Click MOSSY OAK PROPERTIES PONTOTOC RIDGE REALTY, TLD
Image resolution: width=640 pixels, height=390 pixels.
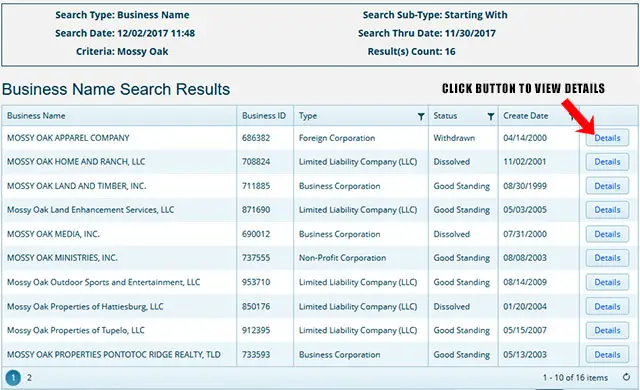click(x=113, y=355)
